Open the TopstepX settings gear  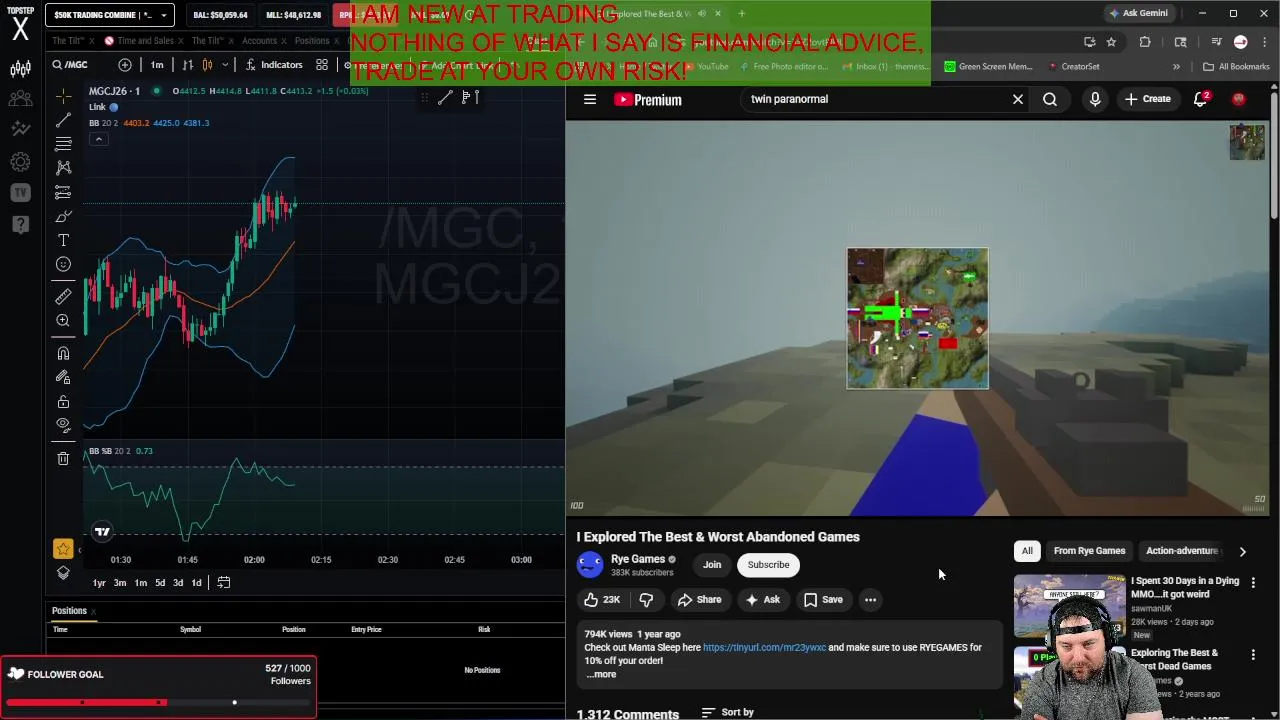coord(20,161)
